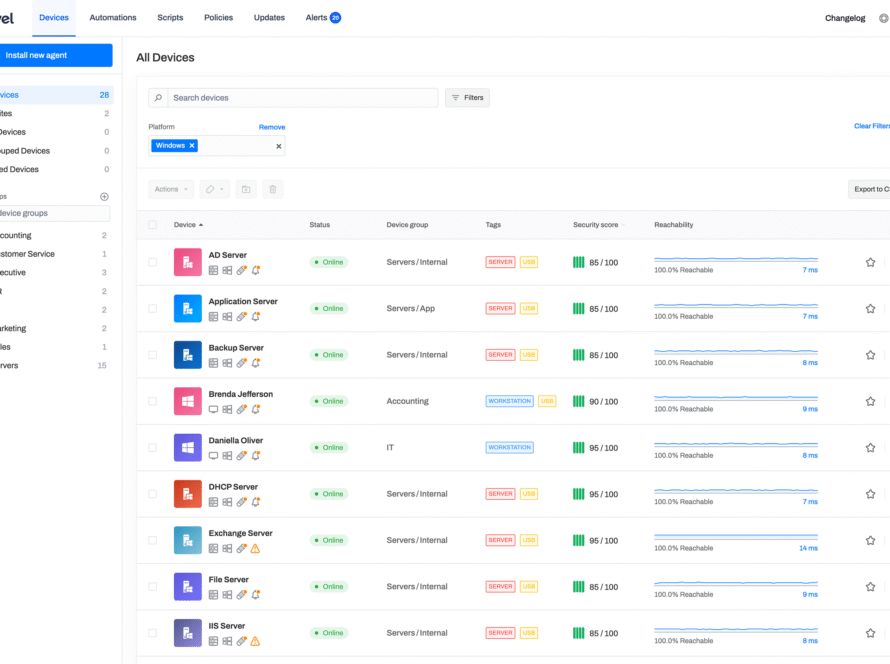Expand the tag pencil dropdown arrow
Screen dimensions: 890x664
click(219, 189)
